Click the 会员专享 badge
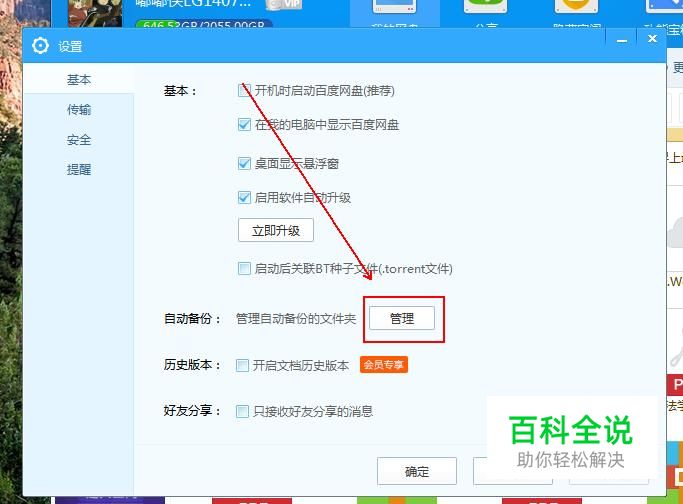 [x=384, y=365]
